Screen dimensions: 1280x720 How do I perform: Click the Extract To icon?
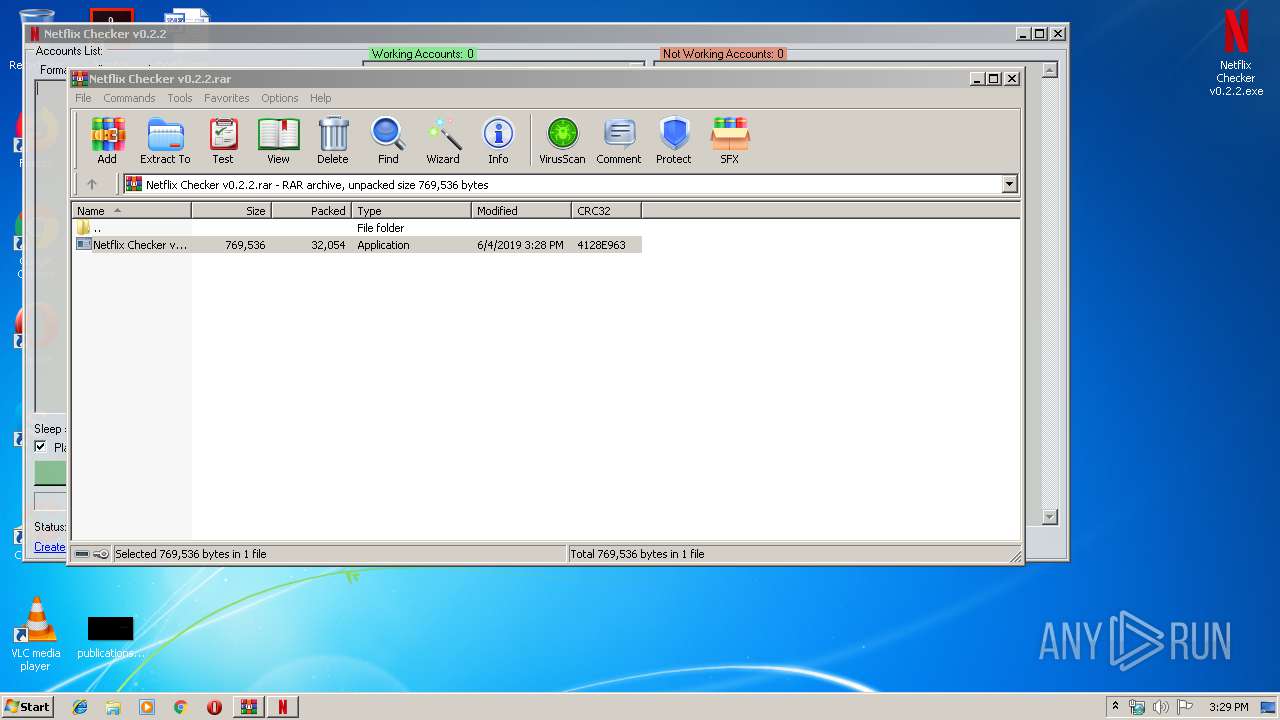tap(165, 140)
